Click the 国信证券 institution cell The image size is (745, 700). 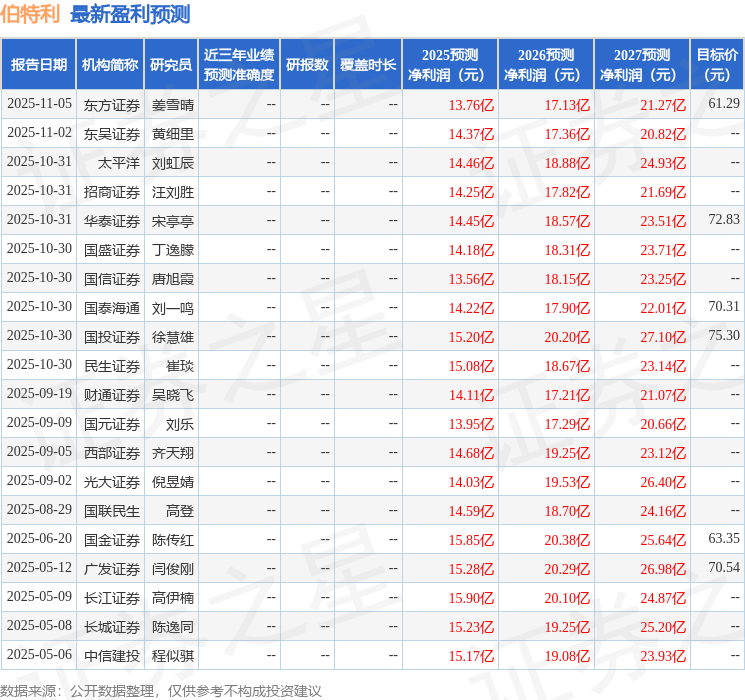[x=112, y=279]
